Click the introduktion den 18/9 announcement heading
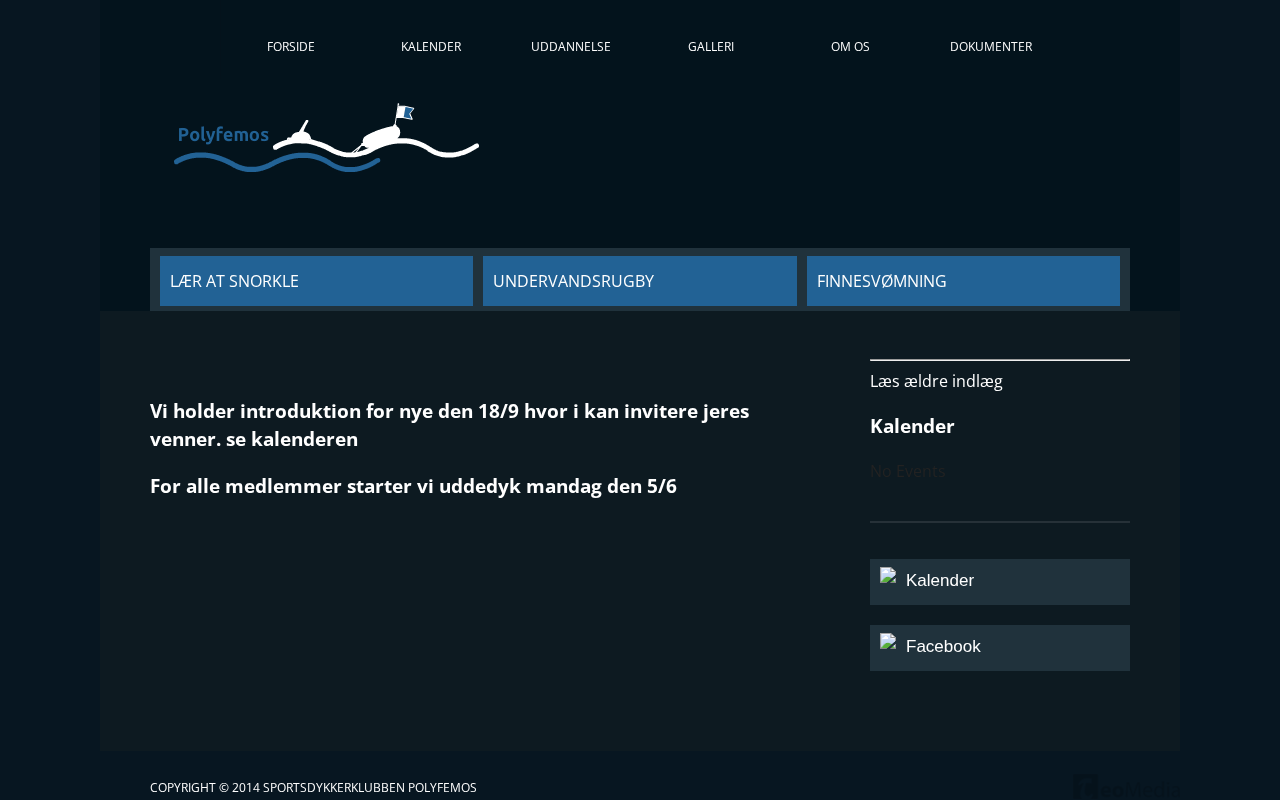The height and width of the screenshot is (800, 1280). coord(450,425)
